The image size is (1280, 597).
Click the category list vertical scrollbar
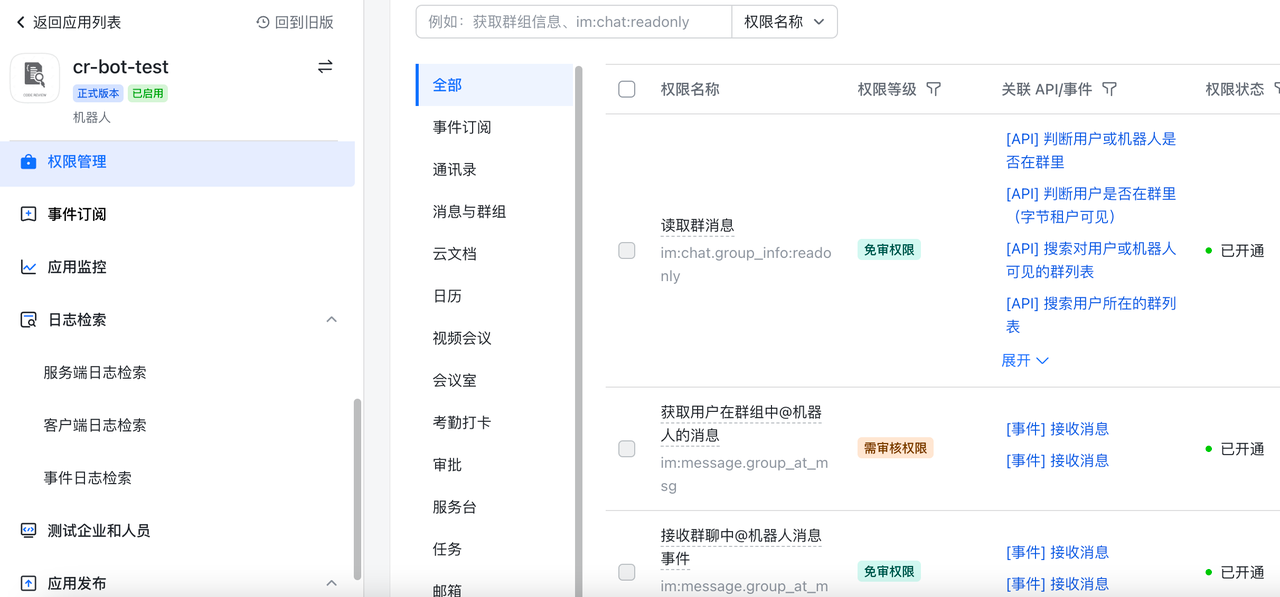tap(578, 330)
